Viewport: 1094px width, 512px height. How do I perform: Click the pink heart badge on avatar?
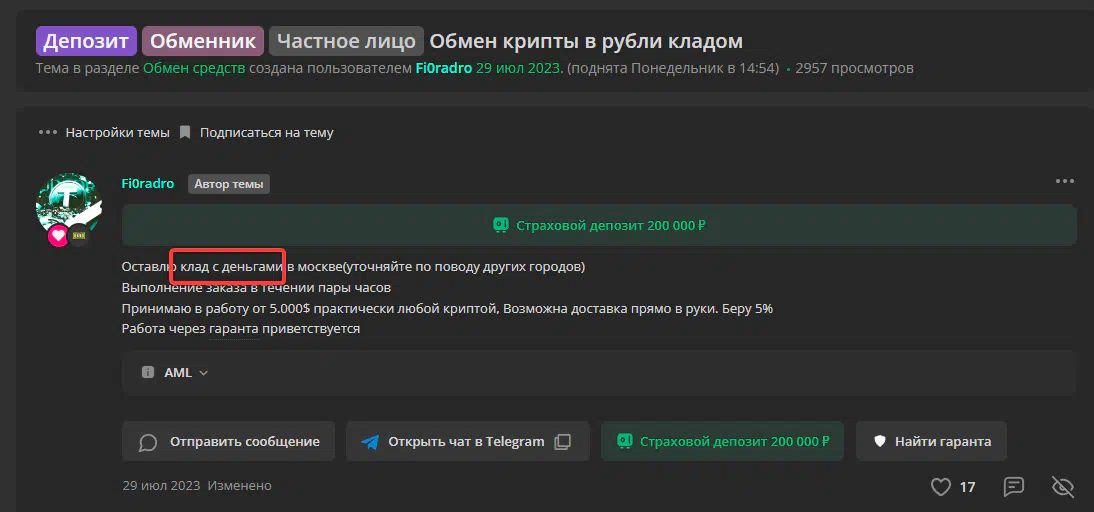(x=58, y=237)
